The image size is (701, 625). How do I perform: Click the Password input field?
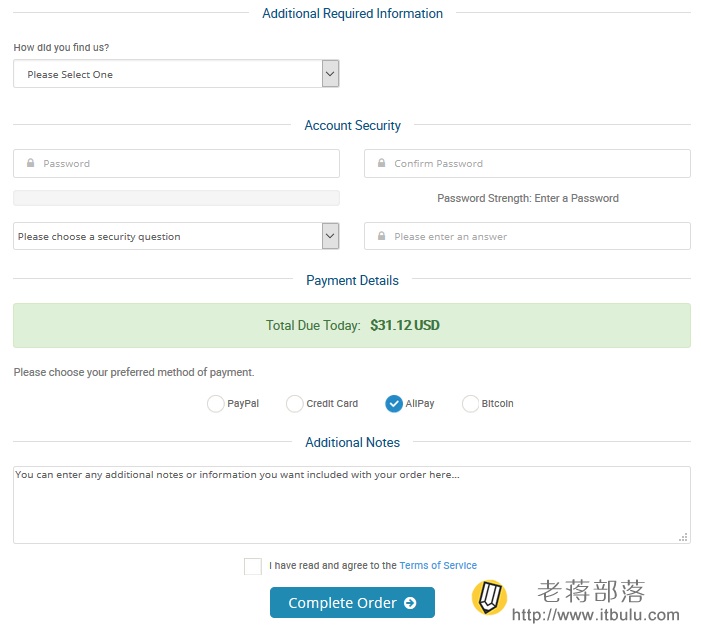[x=176, y=164]
